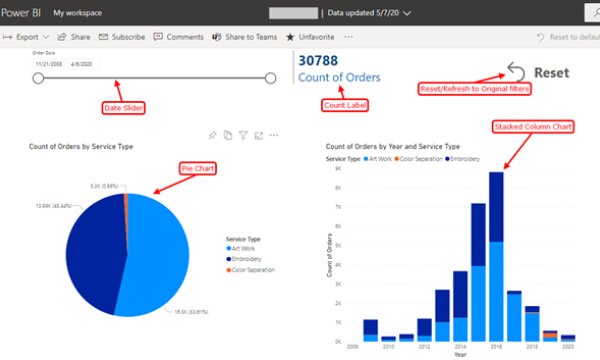The width and height of the screenshot is (600, 360).
Task: Click the 16.5K (53.61%) pie label
Action: (x=191, y=312)
